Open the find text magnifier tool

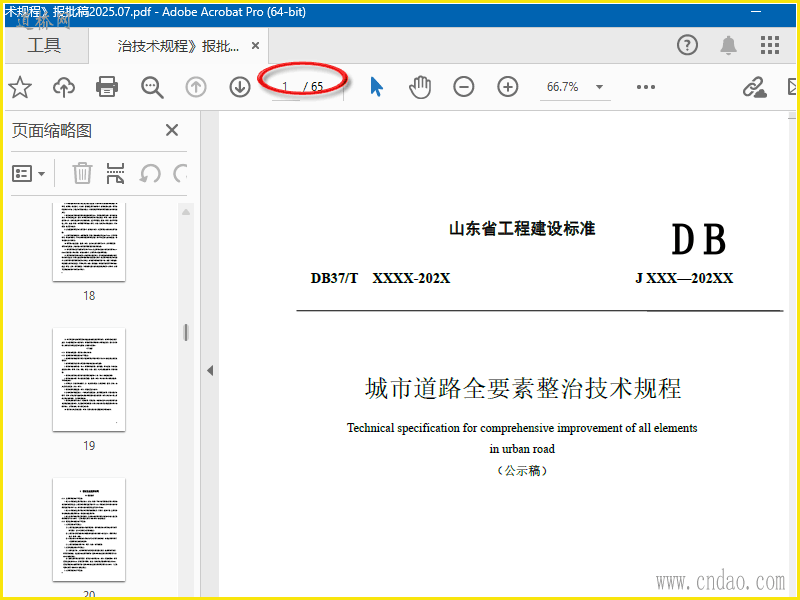point(152,87)
